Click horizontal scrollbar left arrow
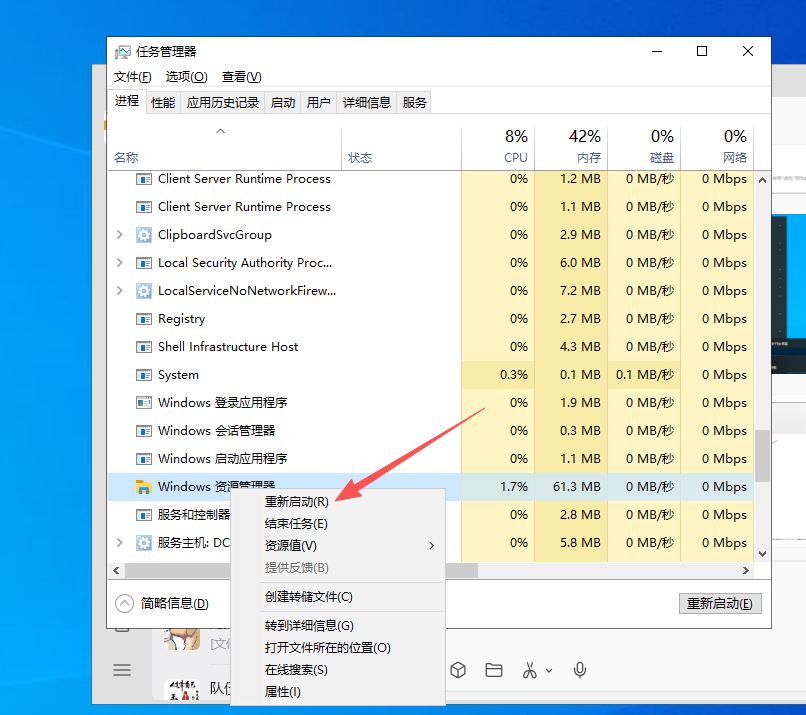Image resolution: width=806 pixels, height=715 pixels. [116, 571]
